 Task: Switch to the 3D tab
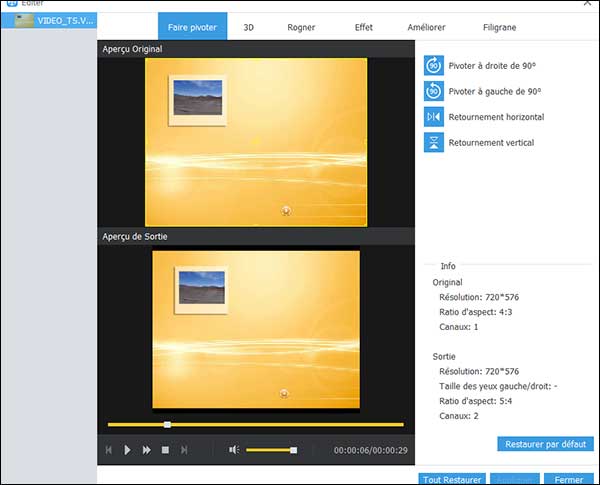(249, 27)
